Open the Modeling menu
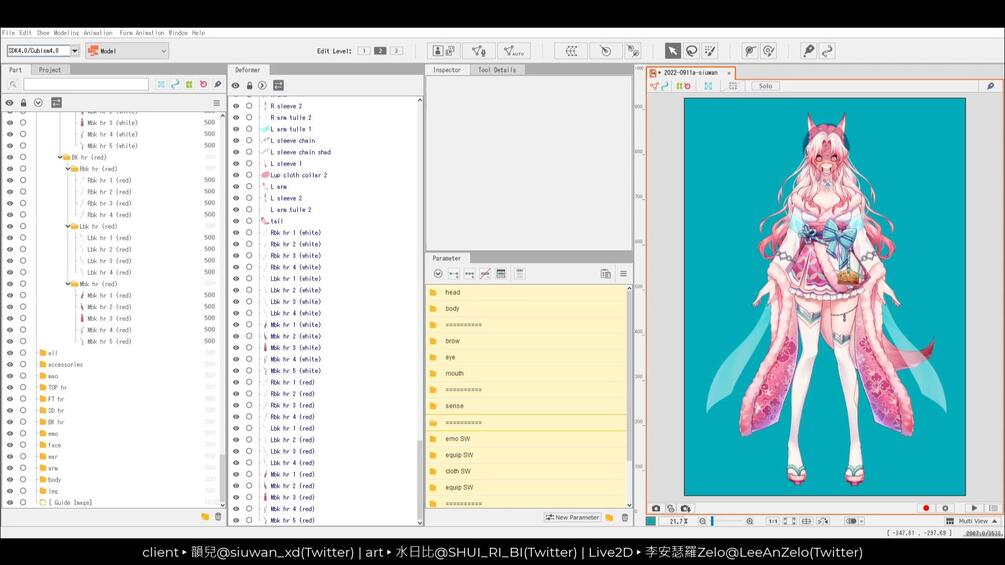The image size is (1005, 565). 66,33
